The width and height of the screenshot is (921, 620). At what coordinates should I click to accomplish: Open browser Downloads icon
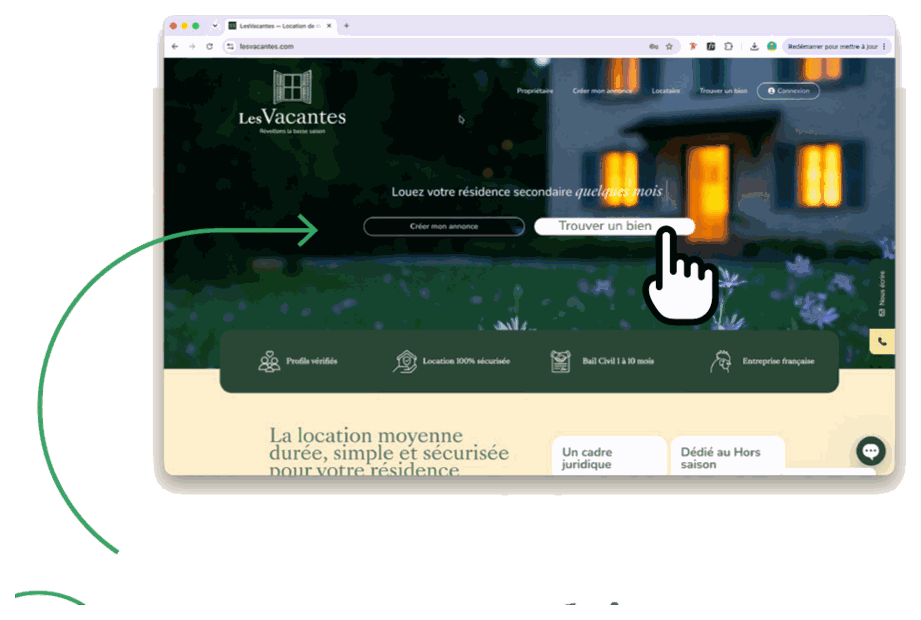pyautogui.click(x=754, y=46)
